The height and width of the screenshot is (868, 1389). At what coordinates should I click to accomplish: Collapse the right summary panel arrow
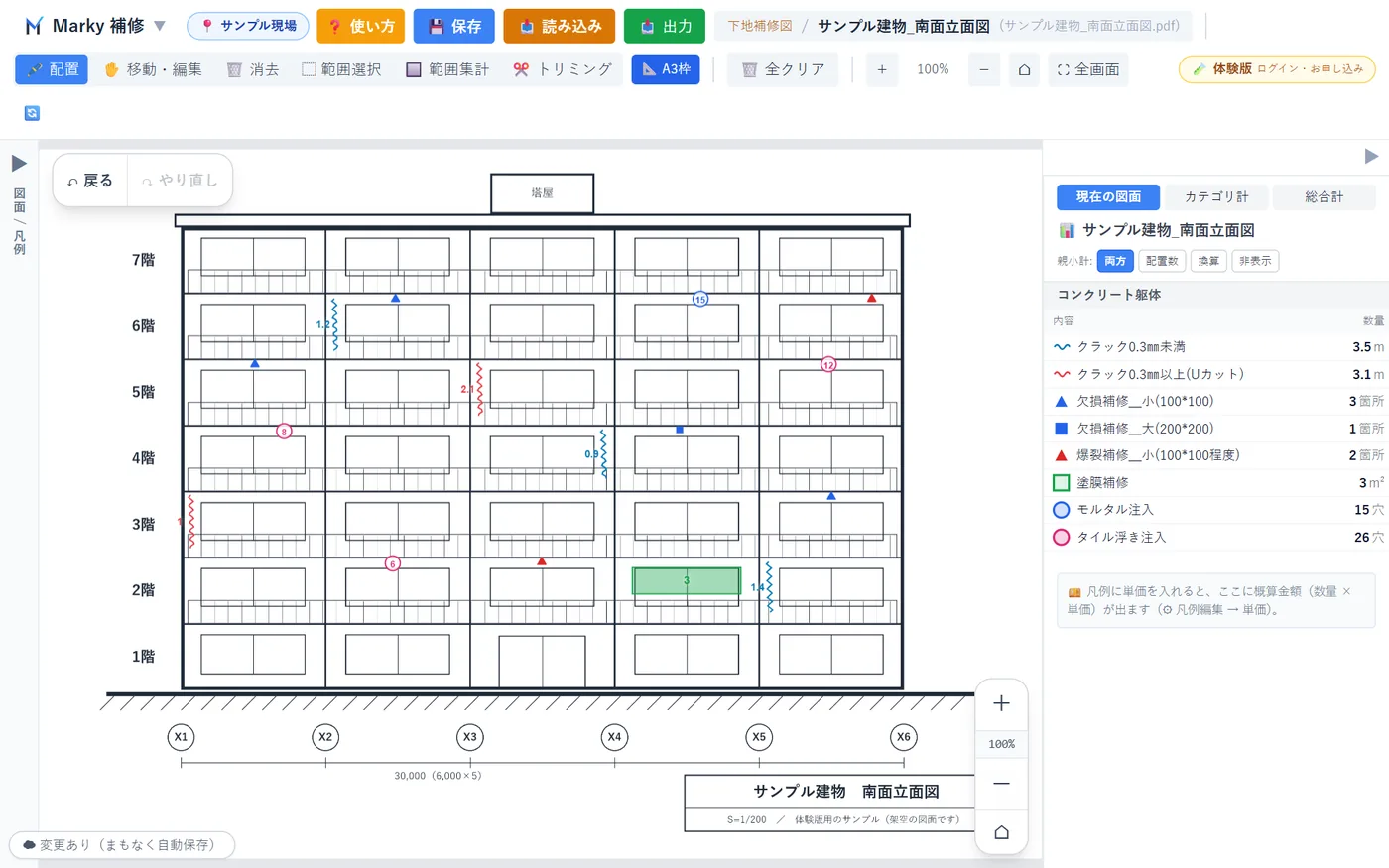pyautogui.click(x=1371, y=156)
